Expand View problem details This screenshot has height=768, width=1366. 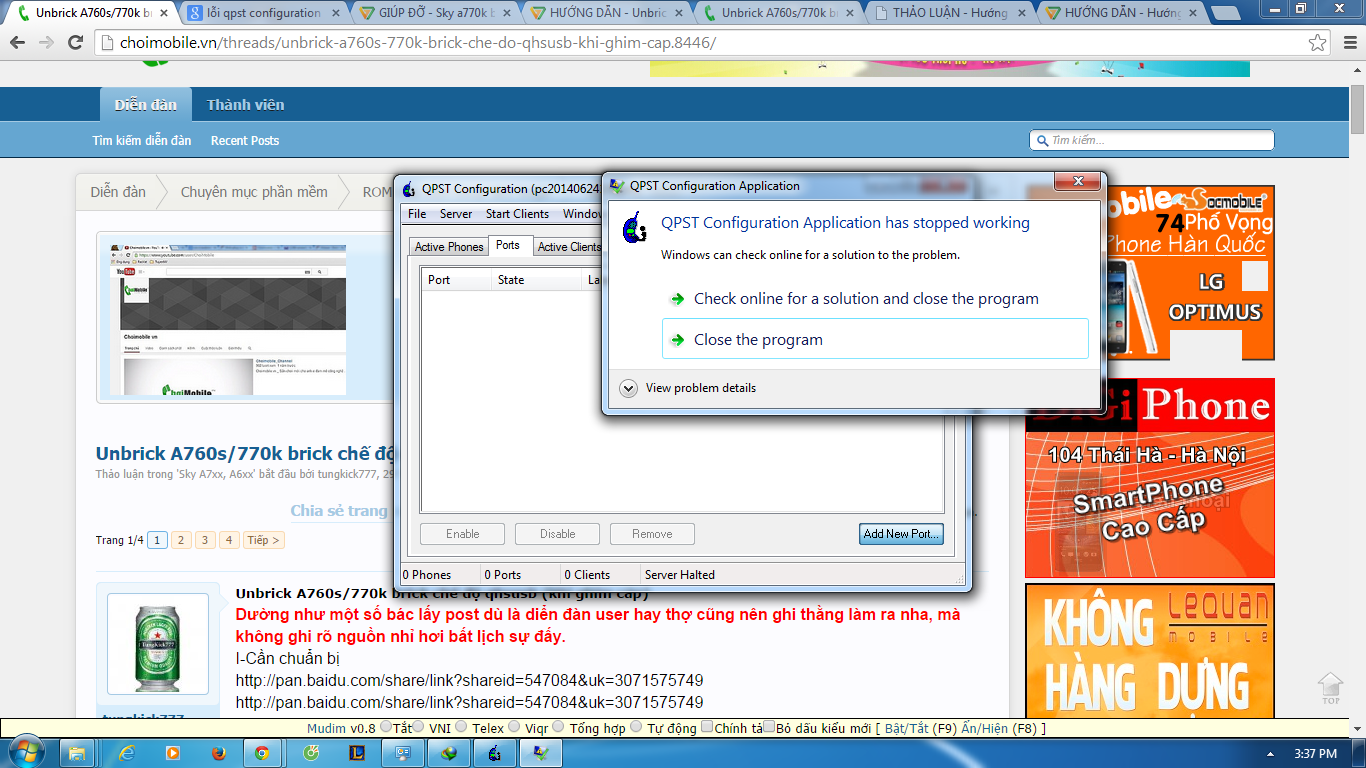coord(688,388)
